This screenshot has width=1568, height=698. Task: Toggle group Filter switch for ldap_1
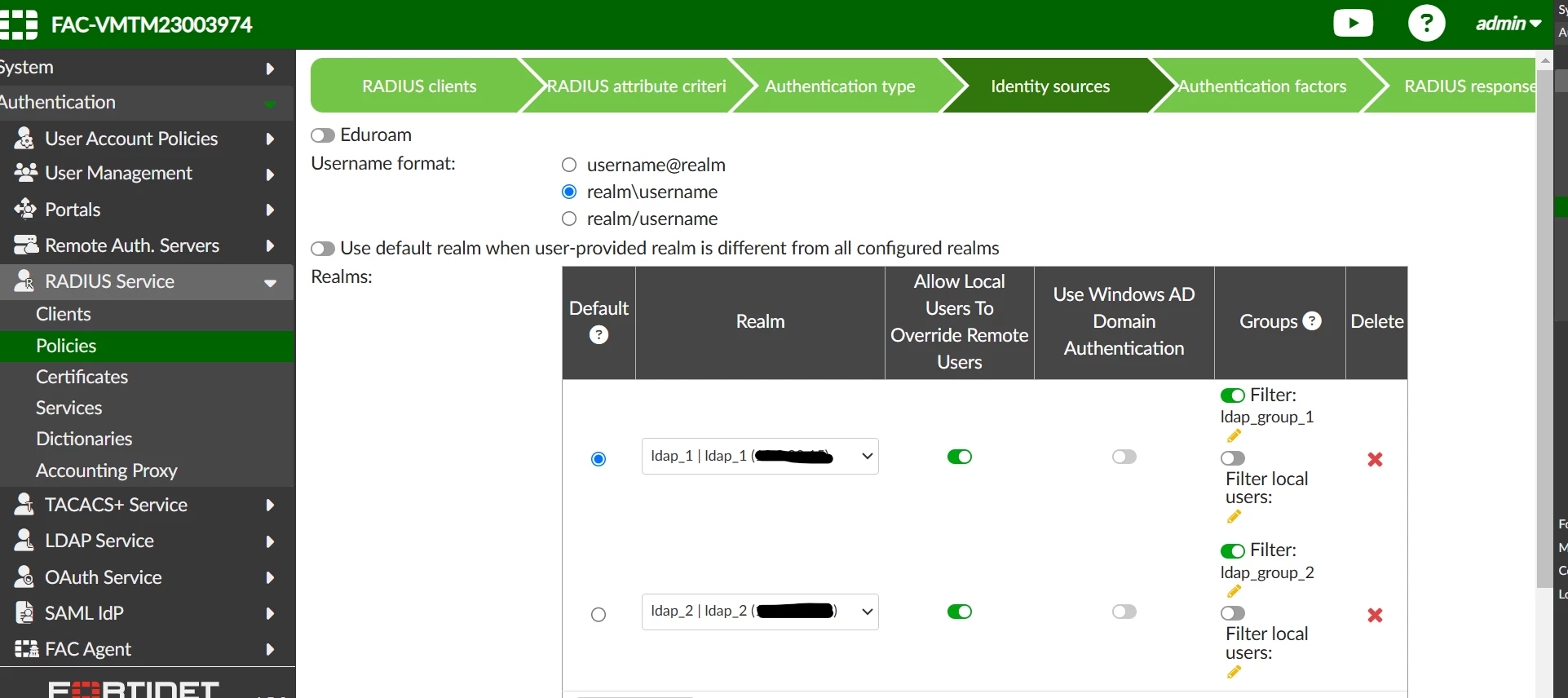click(x=1233, y=395)
